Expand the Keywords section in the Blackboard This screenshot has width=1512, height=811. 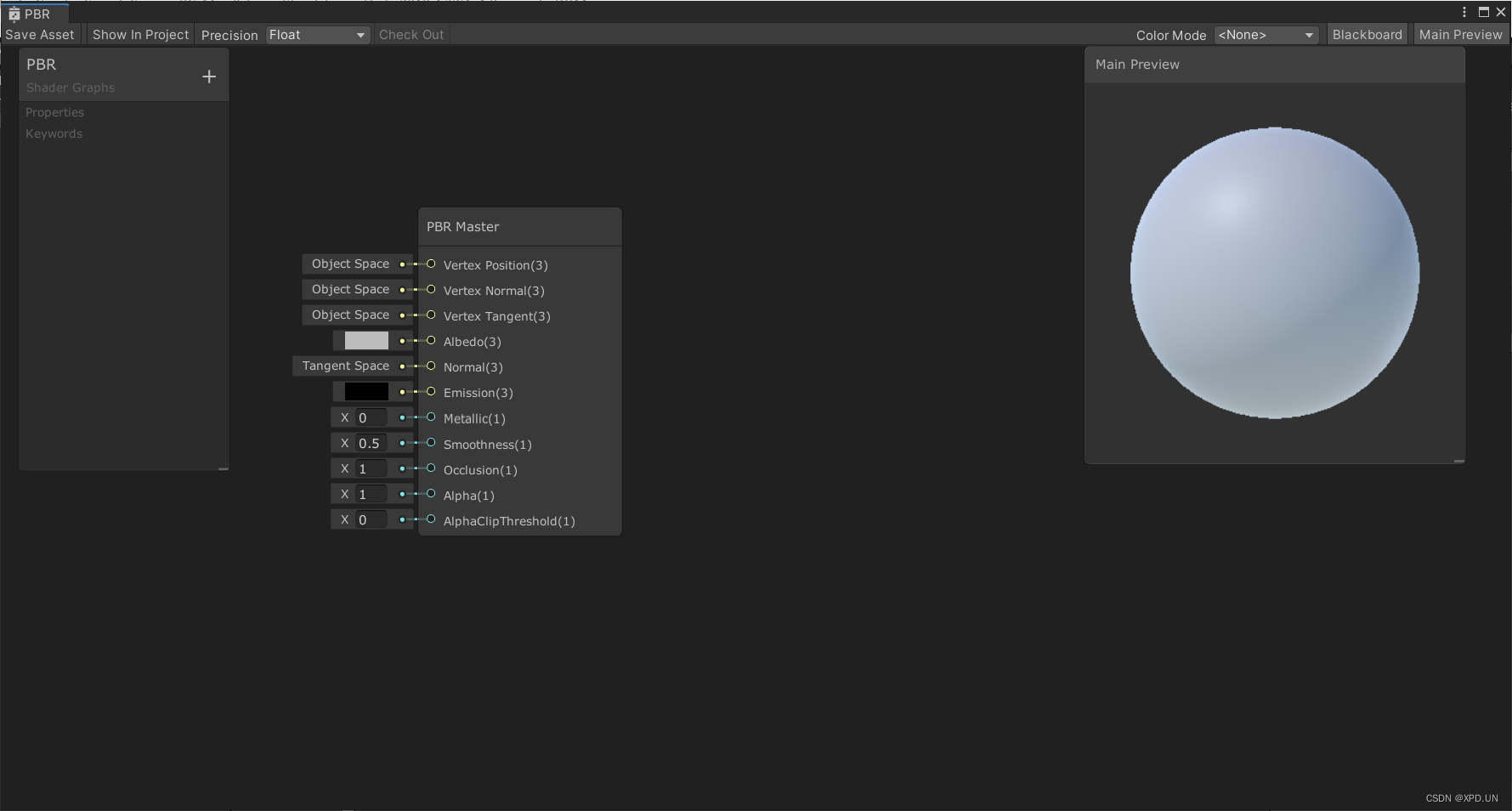54,133
